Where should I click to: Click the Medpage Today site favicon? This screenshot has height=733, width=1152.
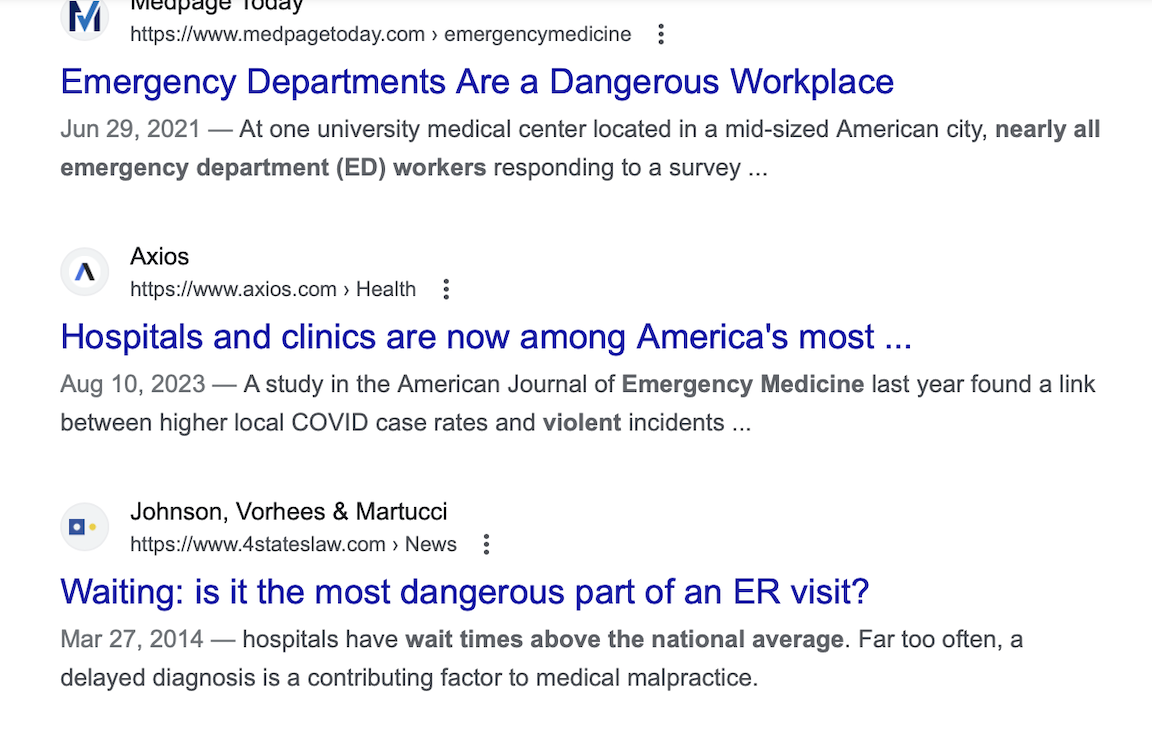click(x=85, y=17)
